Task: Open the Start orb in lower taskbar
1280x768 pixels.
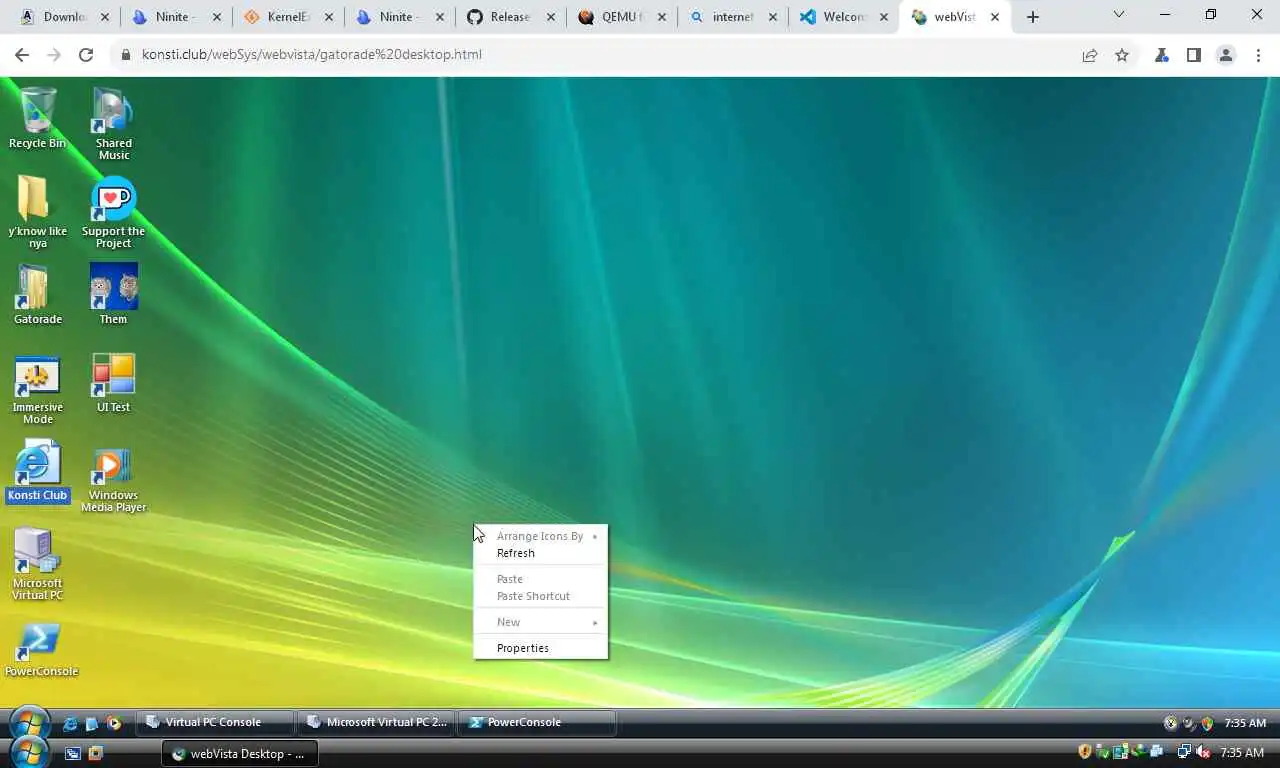Action: [29, 752]
